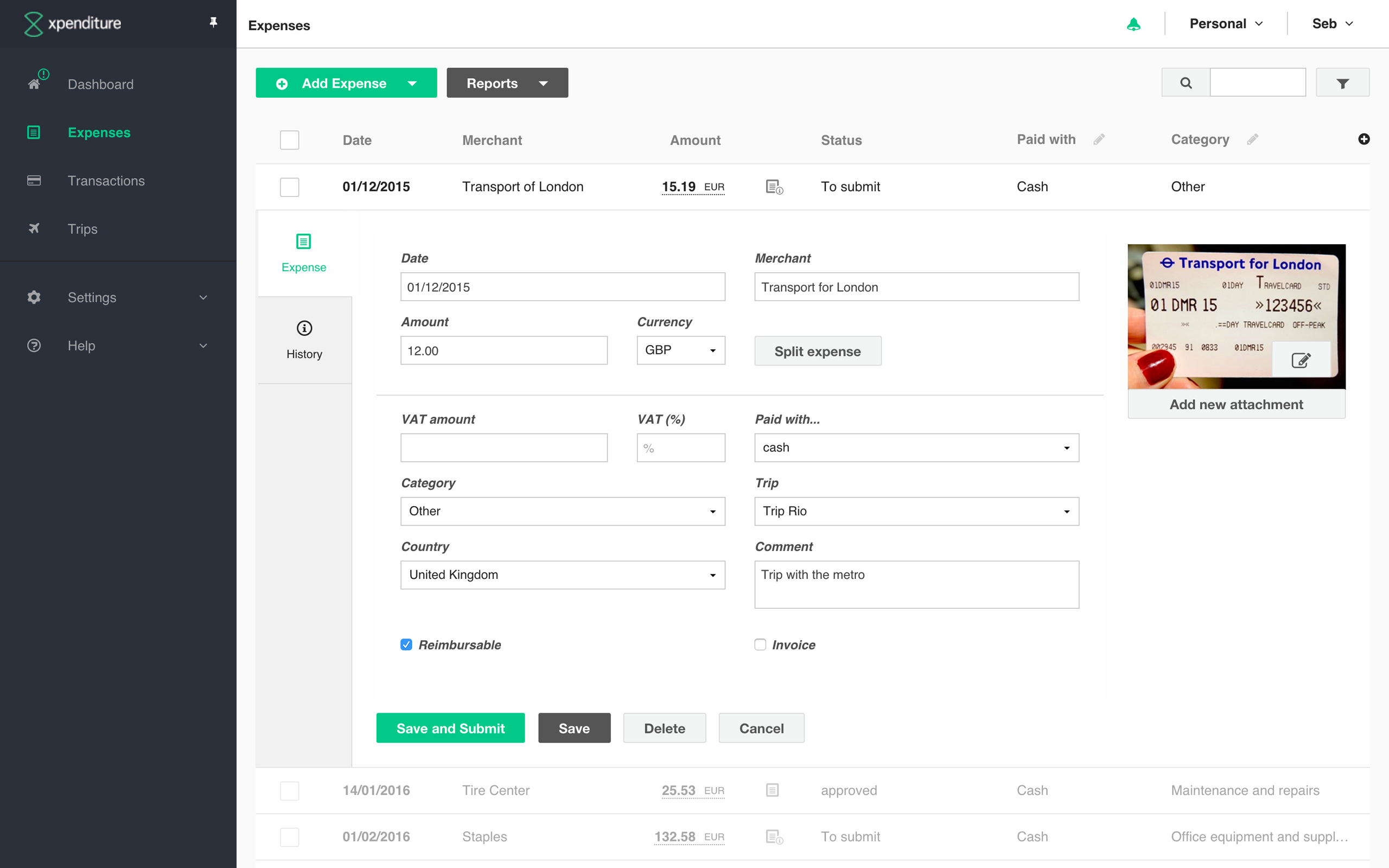The height and width of the screenshot is (868, 1389).
Task: Open Transactions in the sidebar
Action: 106,181
